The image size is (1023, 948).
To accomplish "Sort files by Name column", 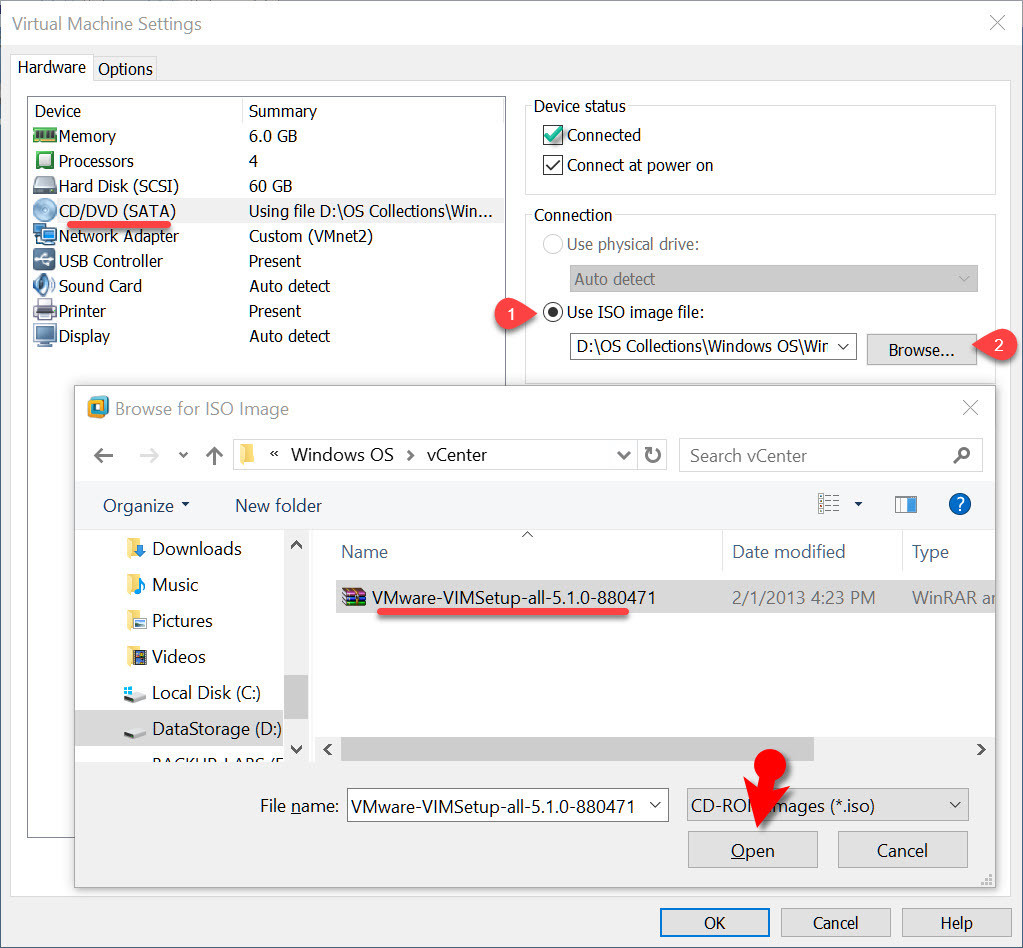I will pyautogui.click(x=365, y=552).
